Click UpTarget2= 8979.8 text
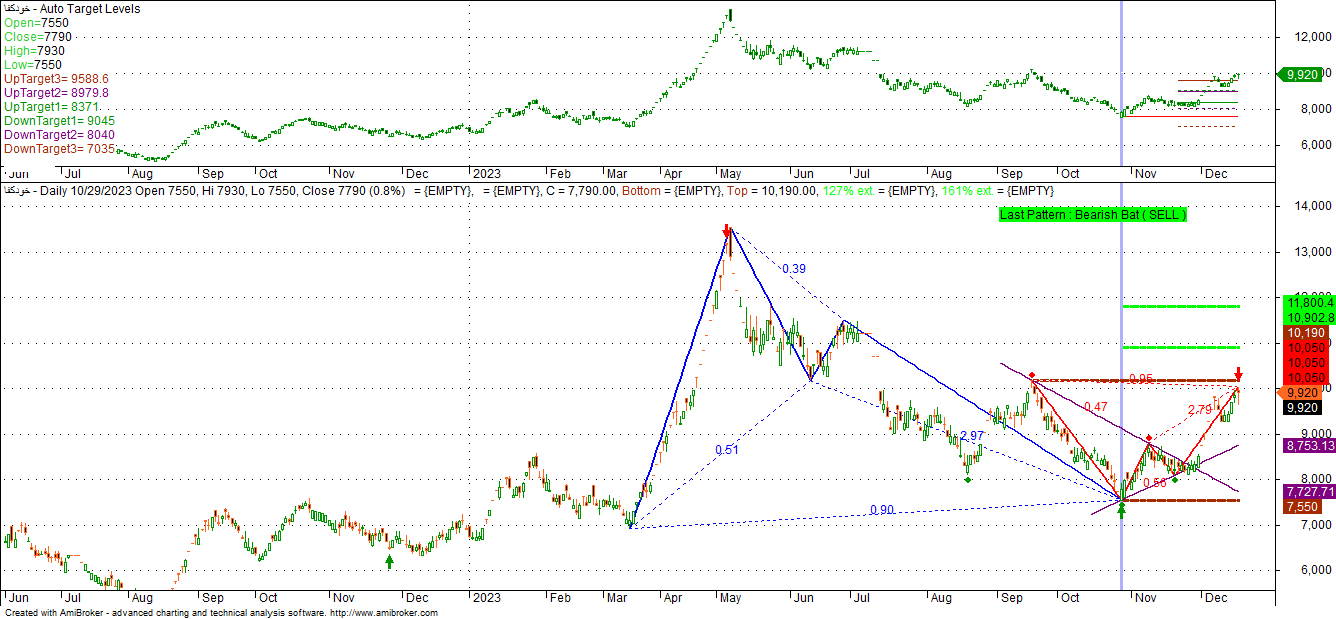This screenshot has height=619, width=1336. [56, 92]
